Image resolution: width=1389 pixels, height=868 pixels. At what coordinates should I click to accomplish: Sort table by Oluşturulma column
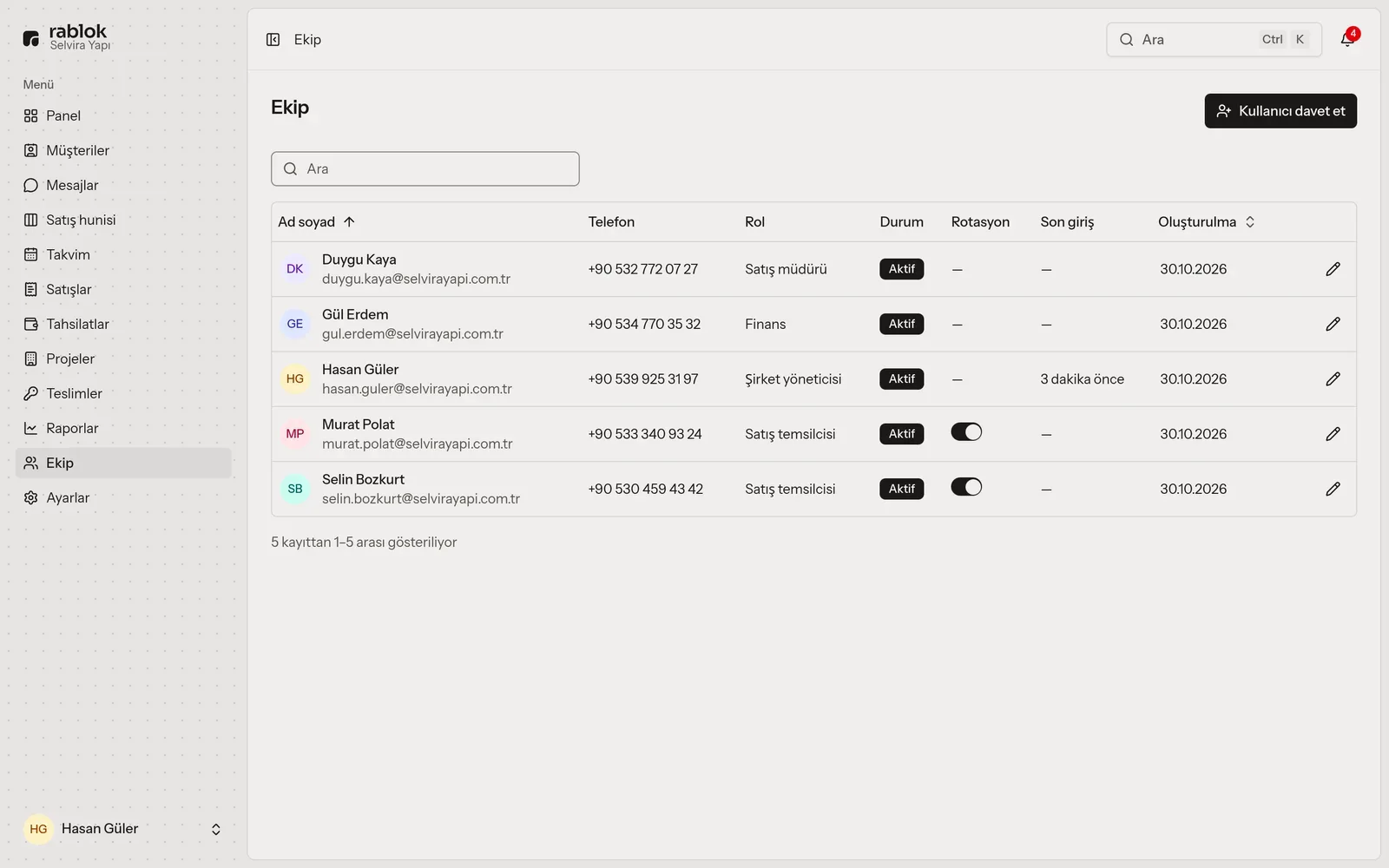pos(1207,221)
